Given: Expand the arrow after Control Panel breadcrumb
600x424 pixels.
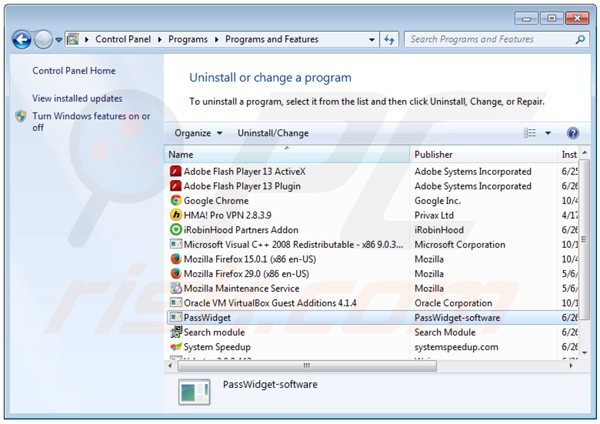Looking at the screenshot, I should point(160,39).
